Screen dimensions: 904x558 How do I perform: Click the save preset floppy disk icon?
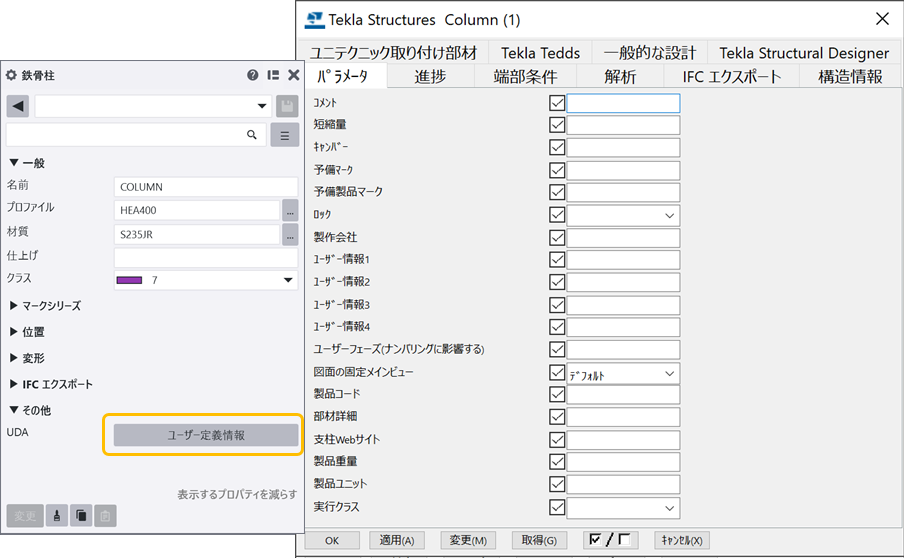286,106
